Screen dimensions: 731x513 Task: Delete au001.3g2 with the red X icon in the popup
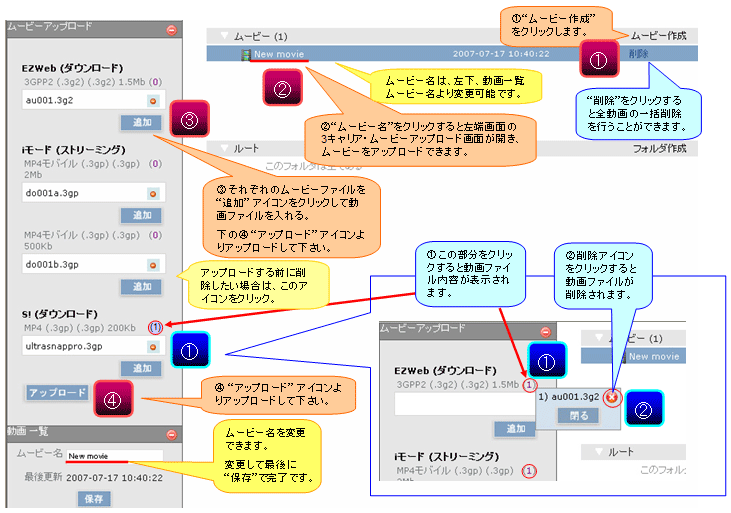(612, 398)
